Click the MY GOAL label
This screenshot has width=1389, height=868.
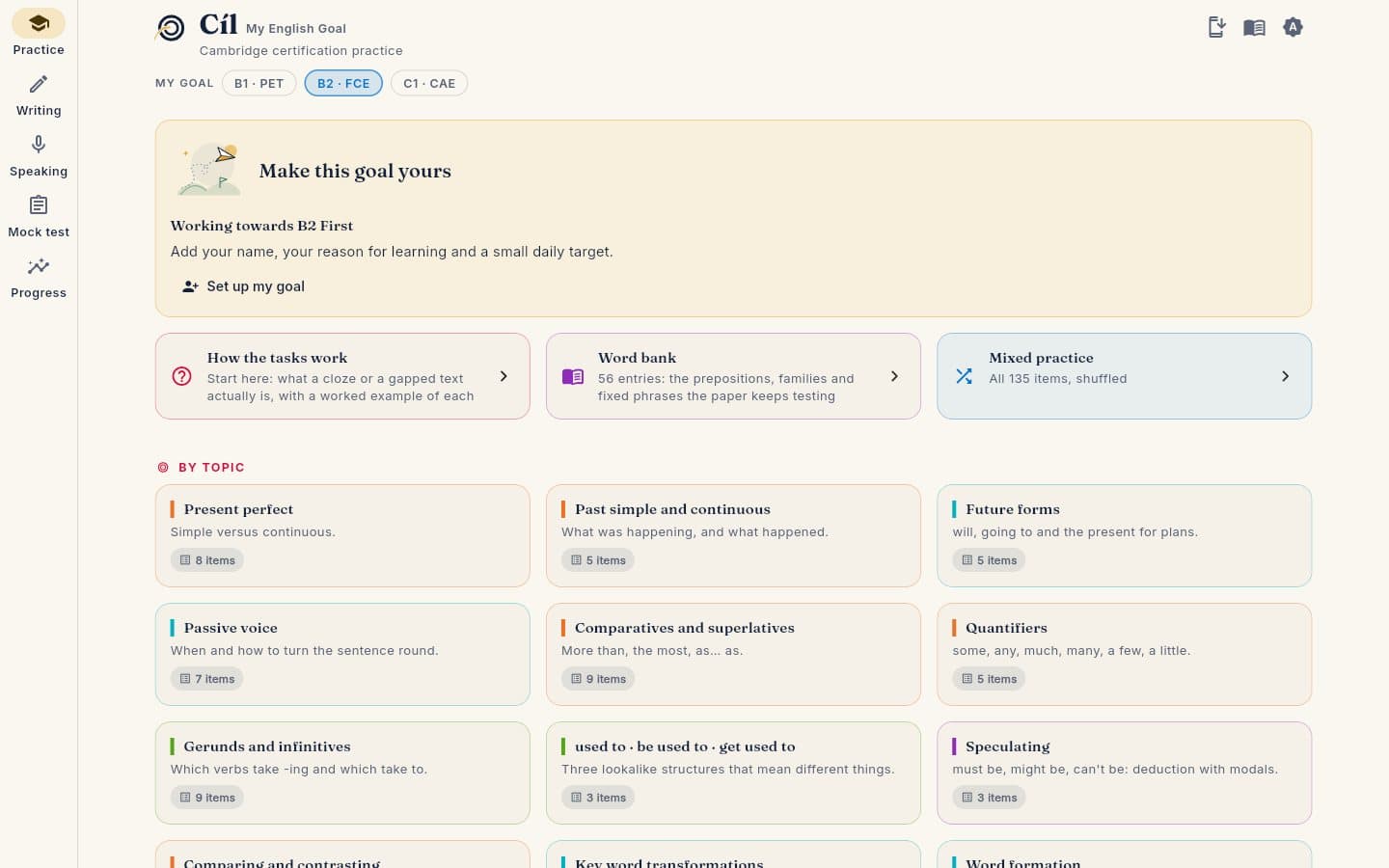click(184, 84)
